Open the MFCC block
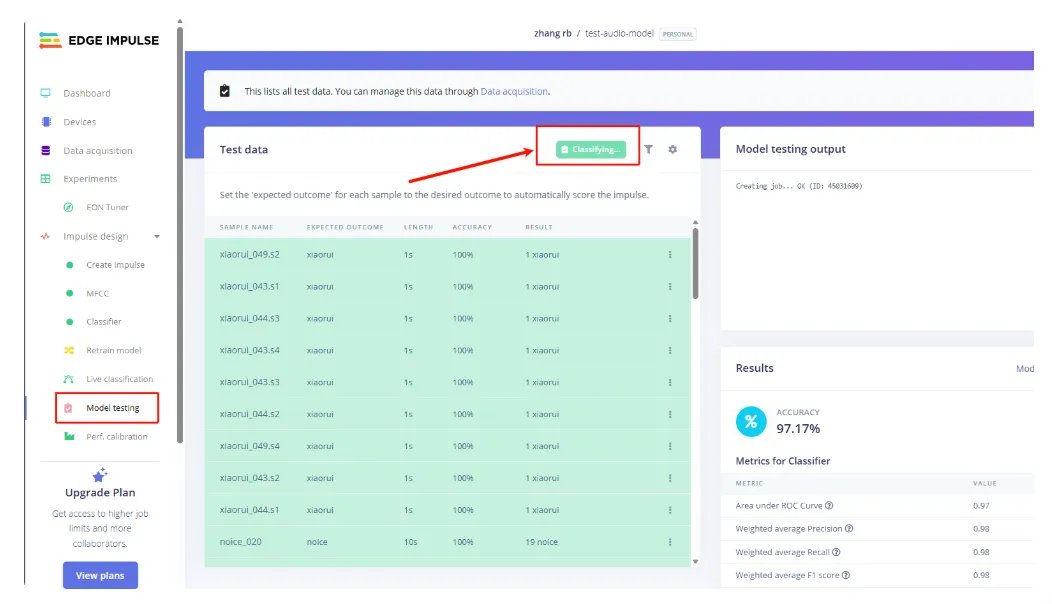This screenshot has width=1052, height=604. click(x=97, y=294)
